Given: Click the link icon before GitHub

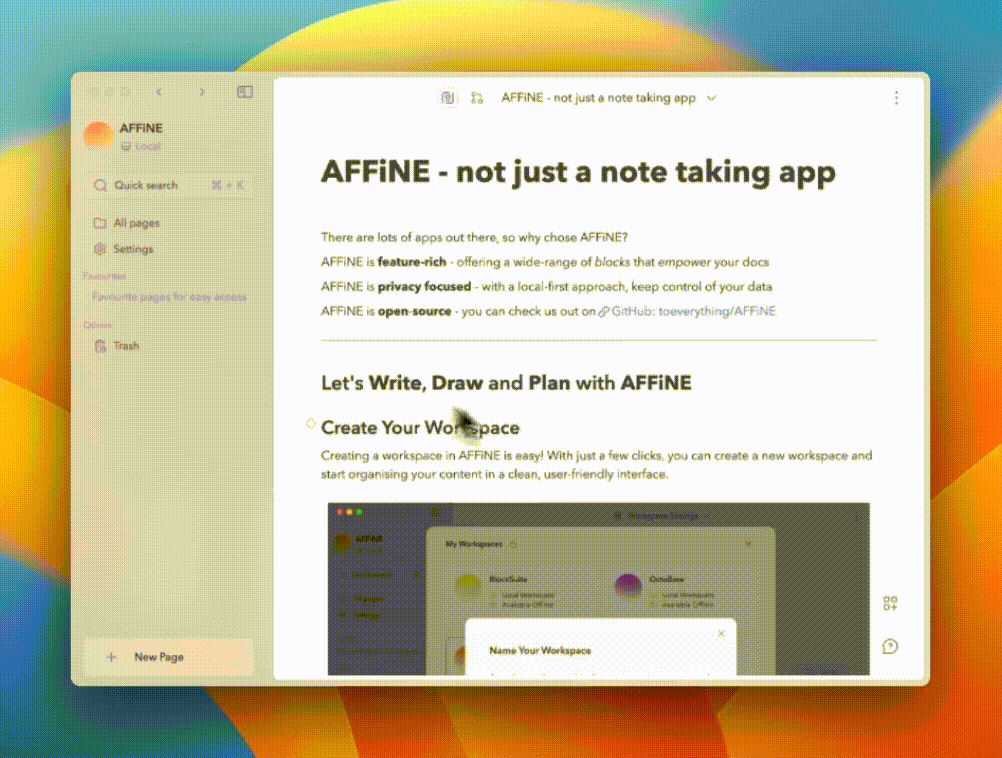Looking at the screenshot, I should 604,312.
